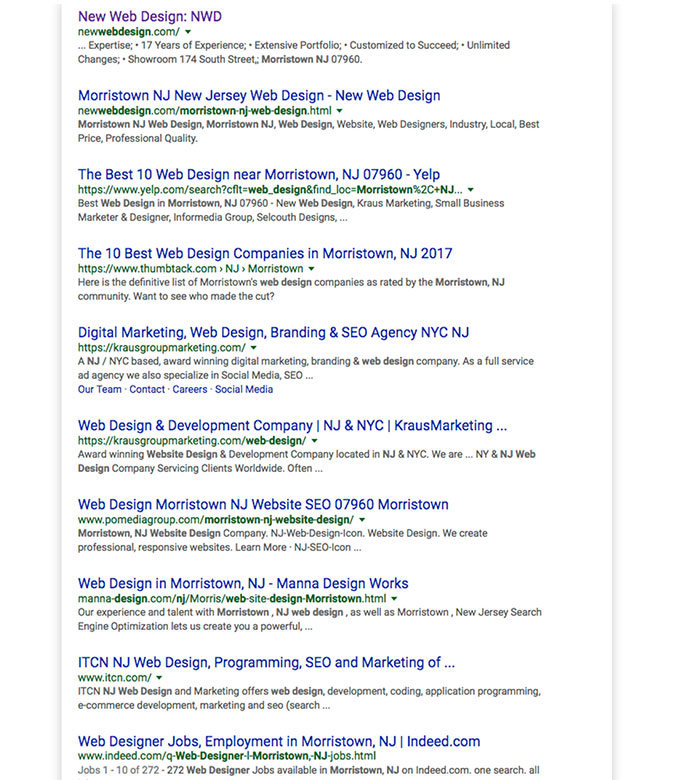The image size is (680, 780).
Task: Click snippet 'Want to see who made the cut?'
Action: point(204,296)
